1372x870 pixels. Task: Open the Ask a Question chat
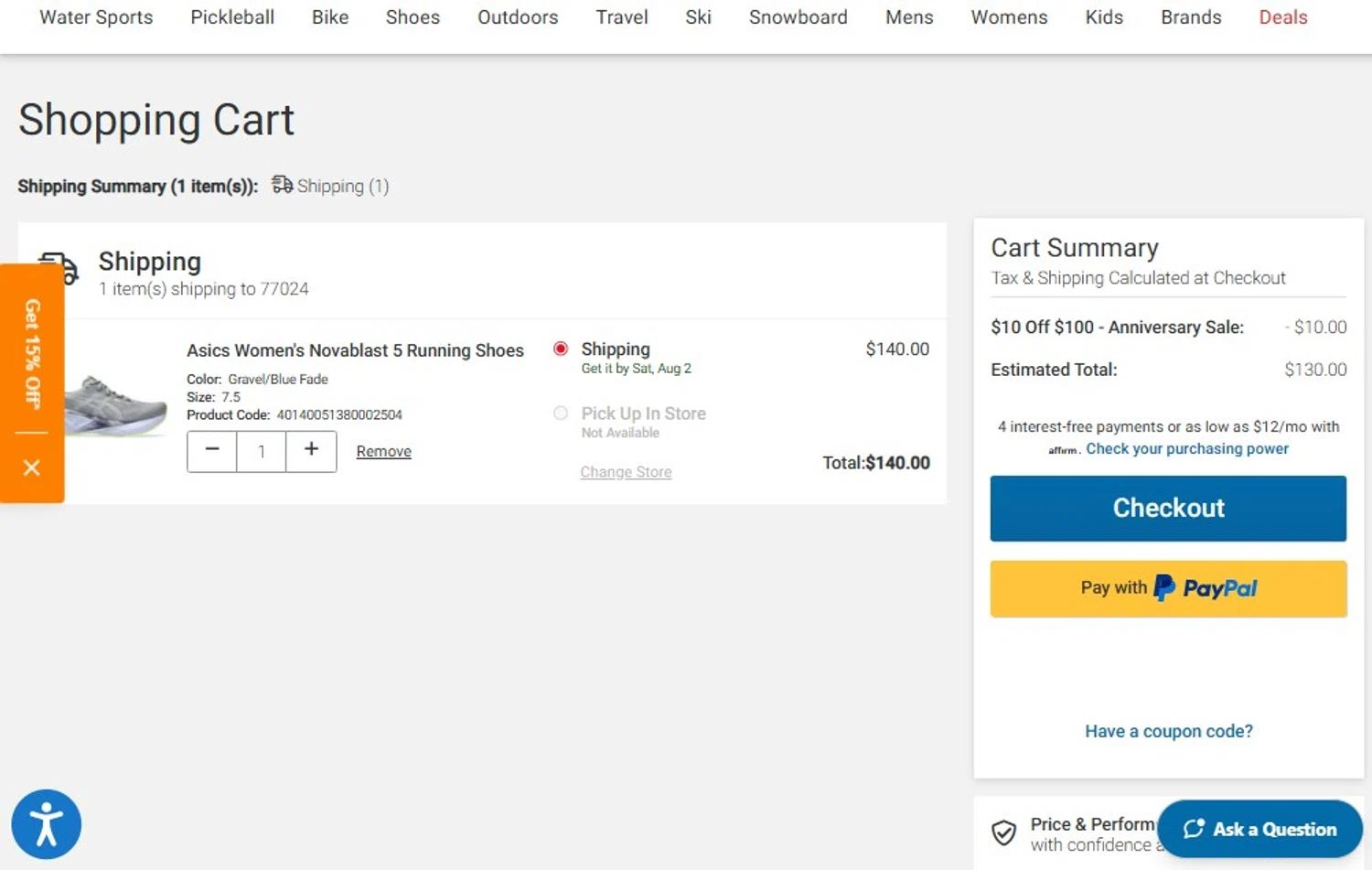[1259, 829]
